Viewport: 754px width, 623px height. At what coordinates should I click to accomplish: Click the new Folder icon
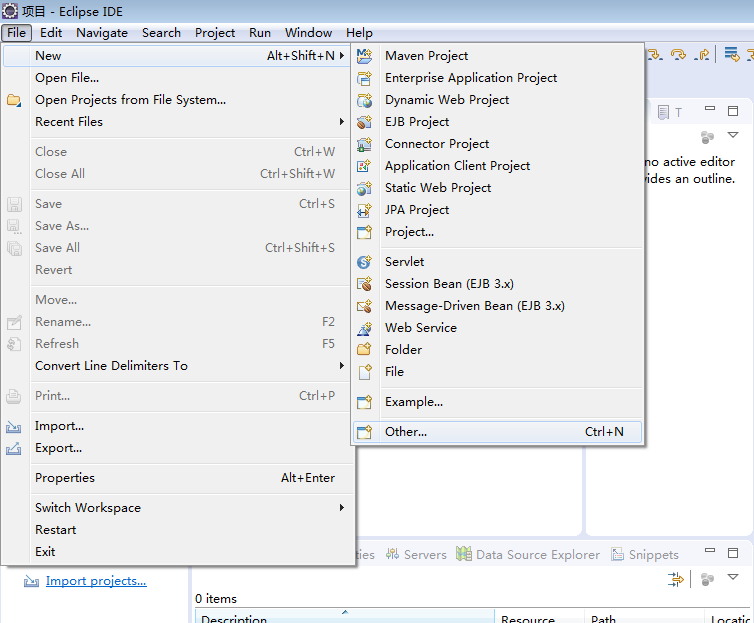click(x=364, y=350)
